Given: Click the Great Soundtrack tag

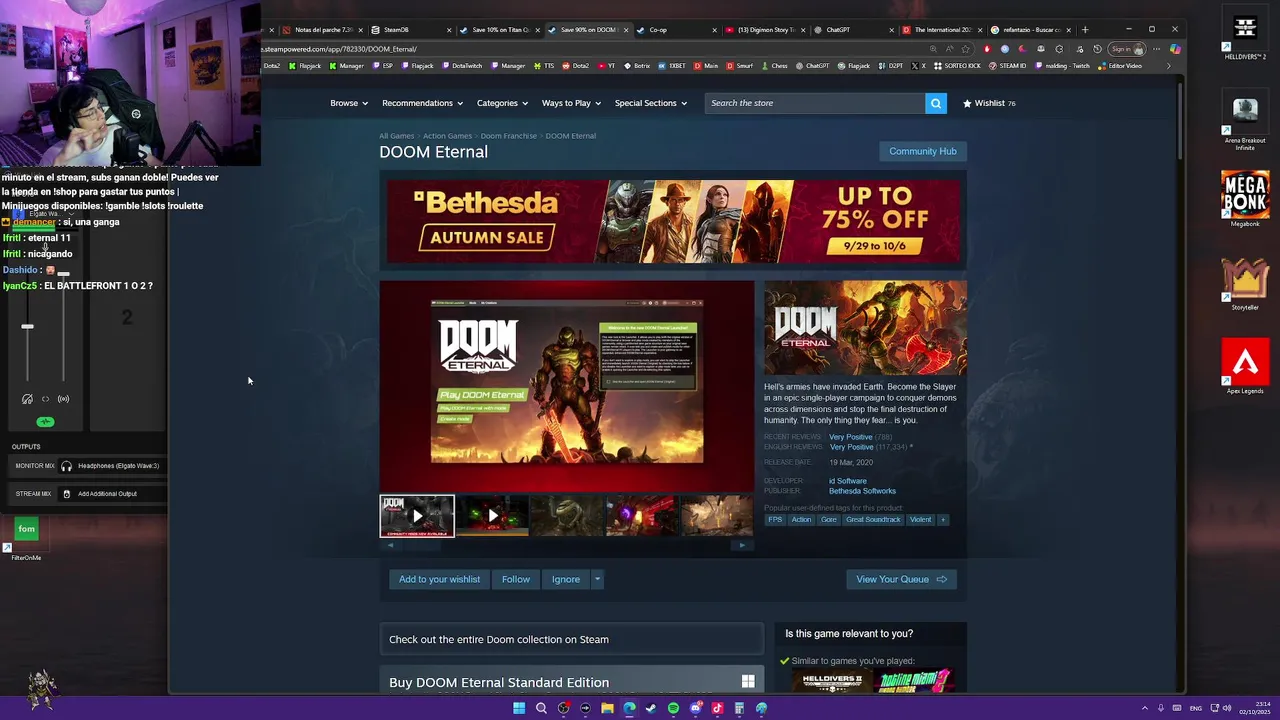Looking at the screenshot, I should click(873, 520).
